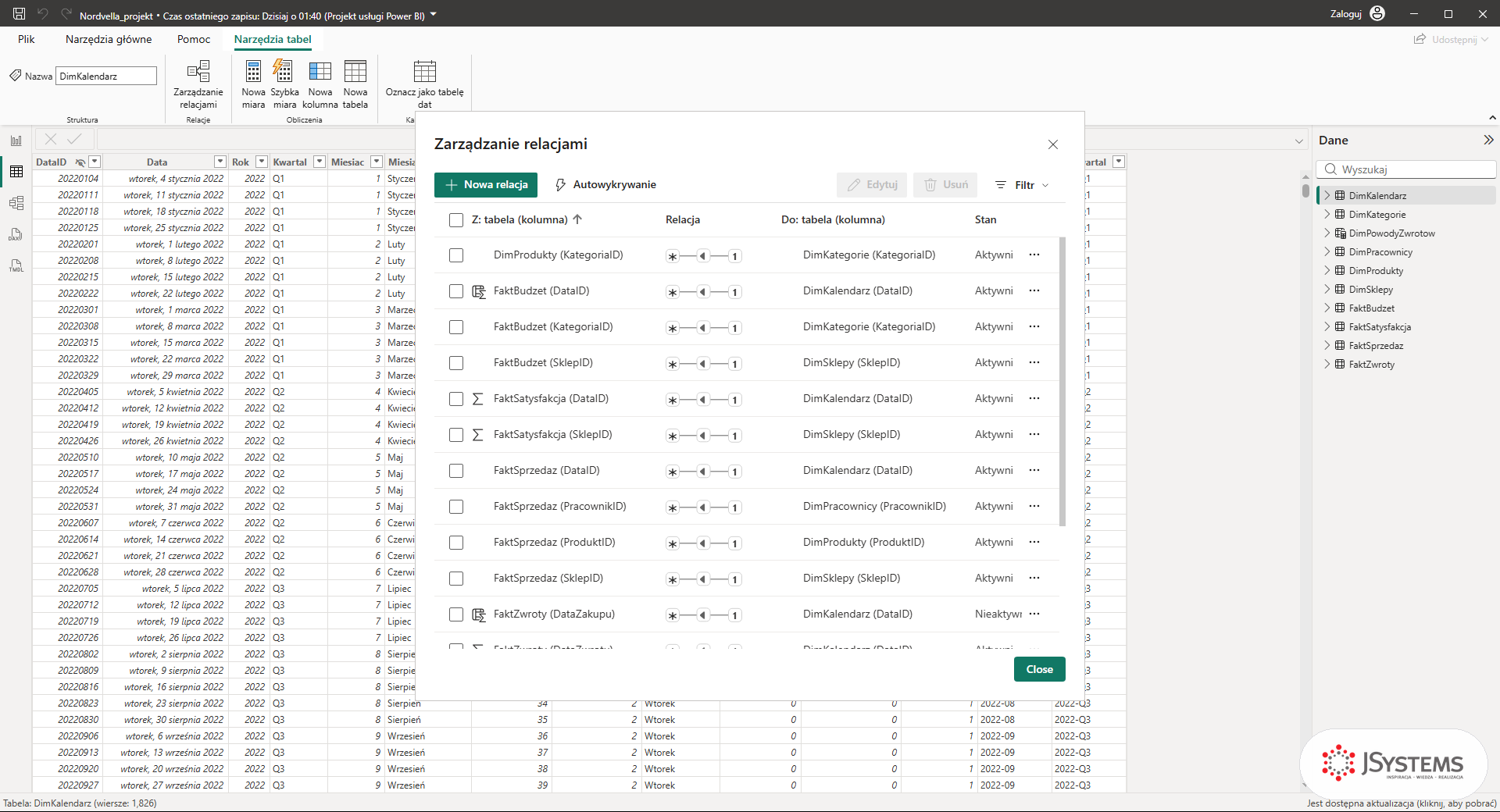
Task: Open the Rok column filter dropdown
Action: [262, 162]
